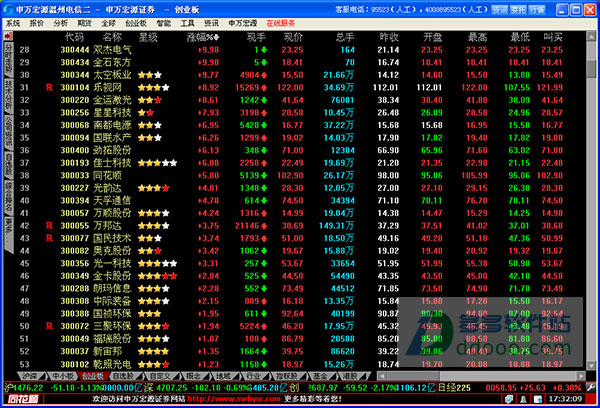The image size is (600, 408).
Task: Click the red R marker beside 300055 万邦达
Action: coord(49,225)
